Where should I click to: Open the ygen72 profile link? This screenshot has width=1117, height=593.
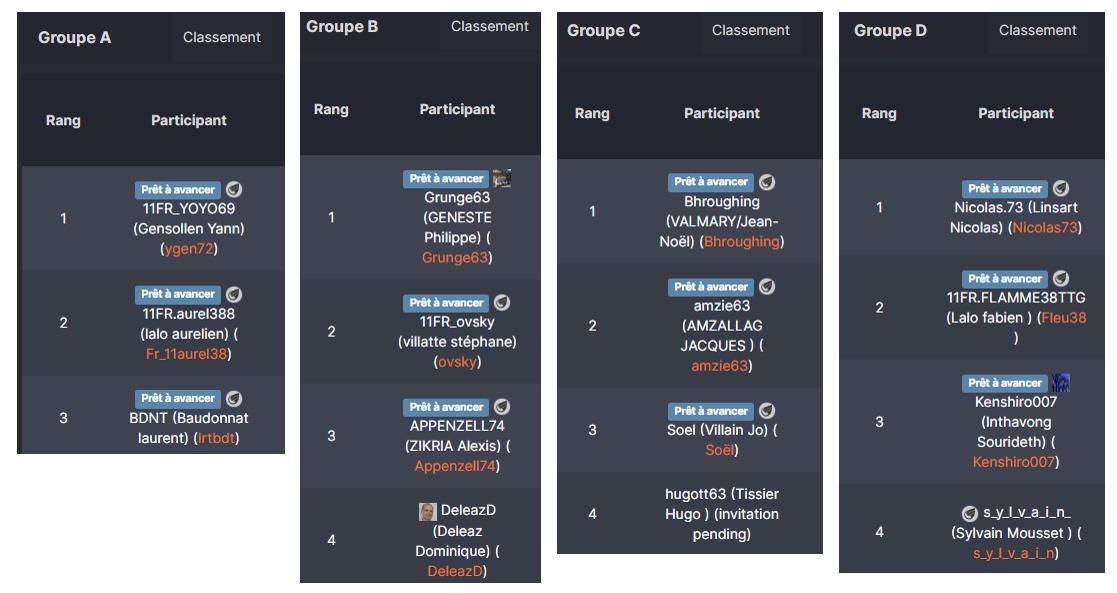click(x=189, y=249)
